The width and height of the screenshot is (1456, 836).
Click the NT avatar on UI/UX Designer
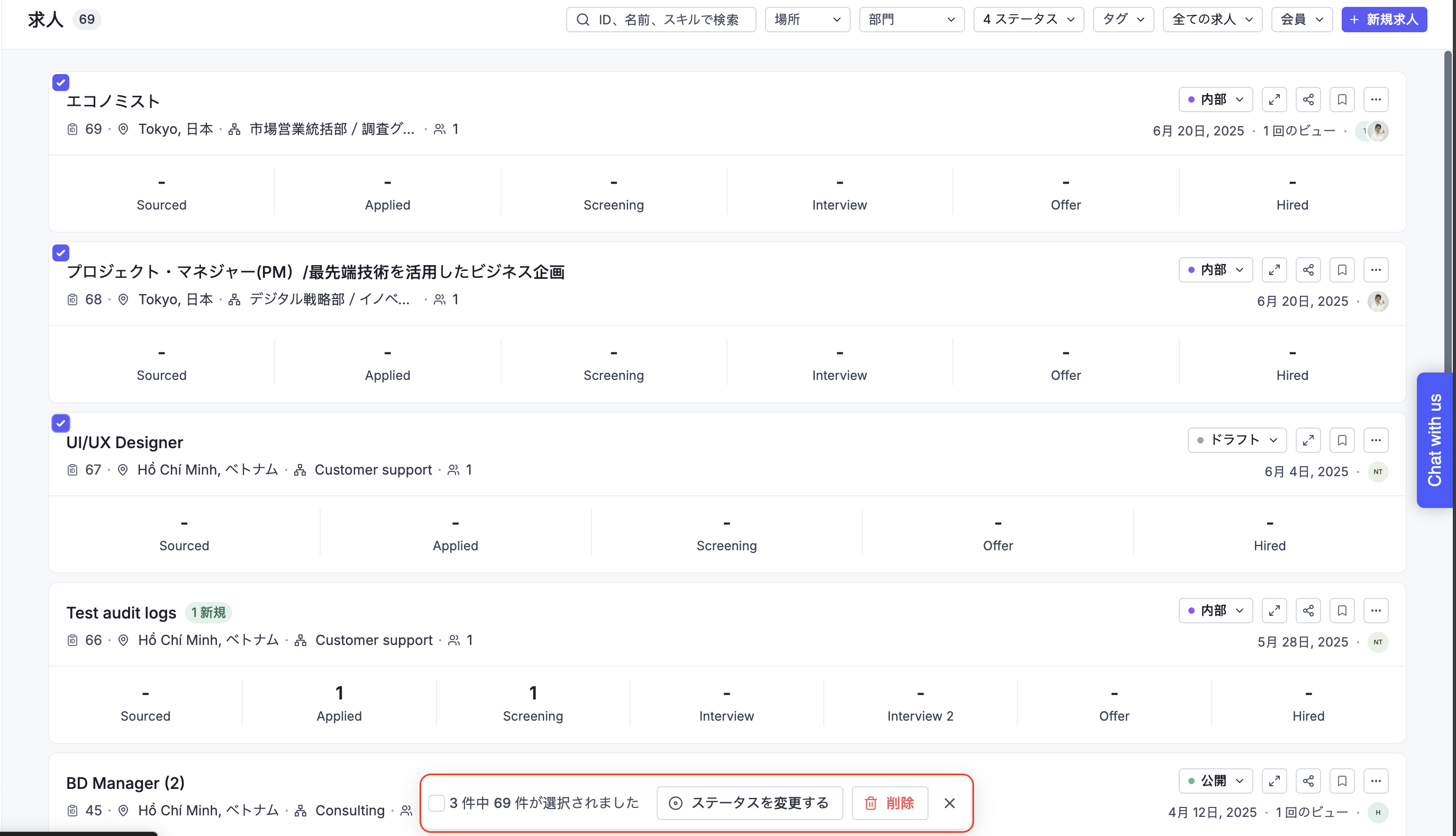click(1378, 472)
